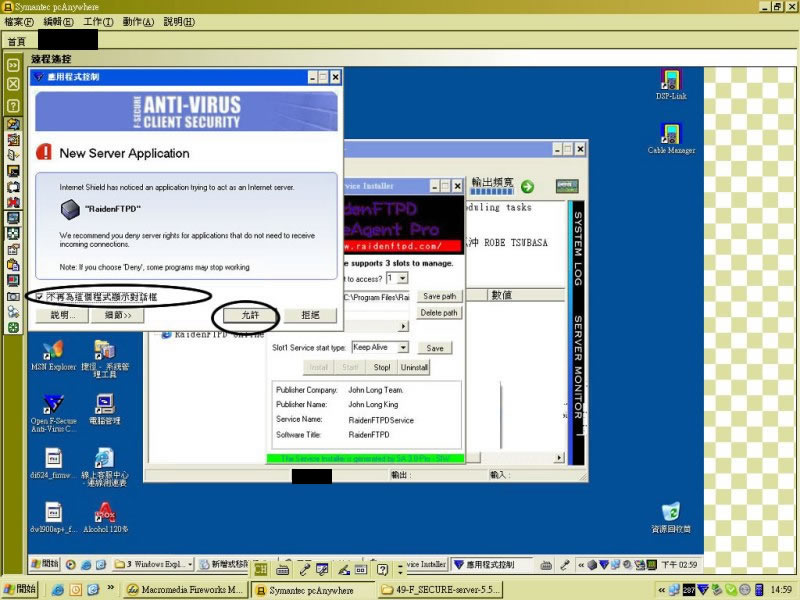Click the media player icon beside the remote 開始 button

71,564
